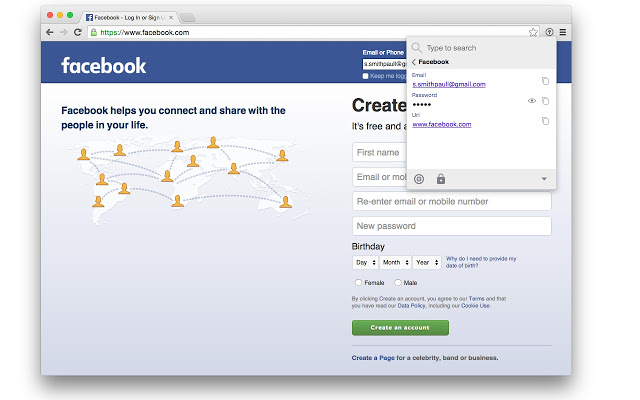
Task: Click the Facebook heading in the popup
Action: click(x=433, y=62)
